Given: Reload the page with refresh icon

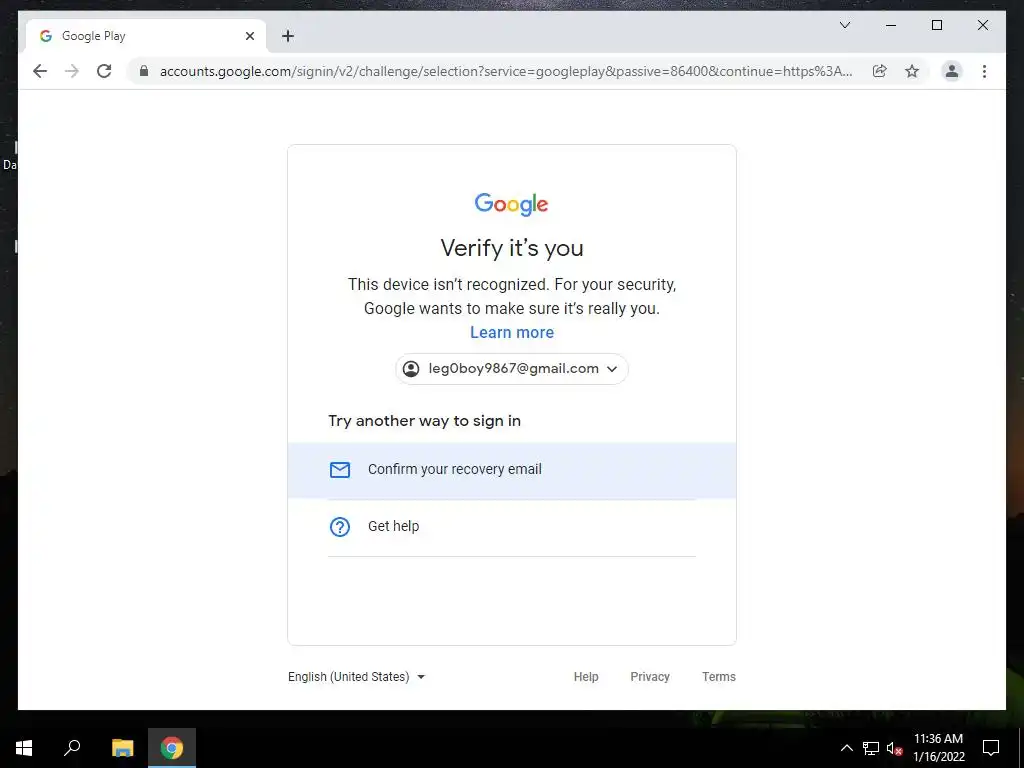Looking at the screenshot, I should point(104,71).
